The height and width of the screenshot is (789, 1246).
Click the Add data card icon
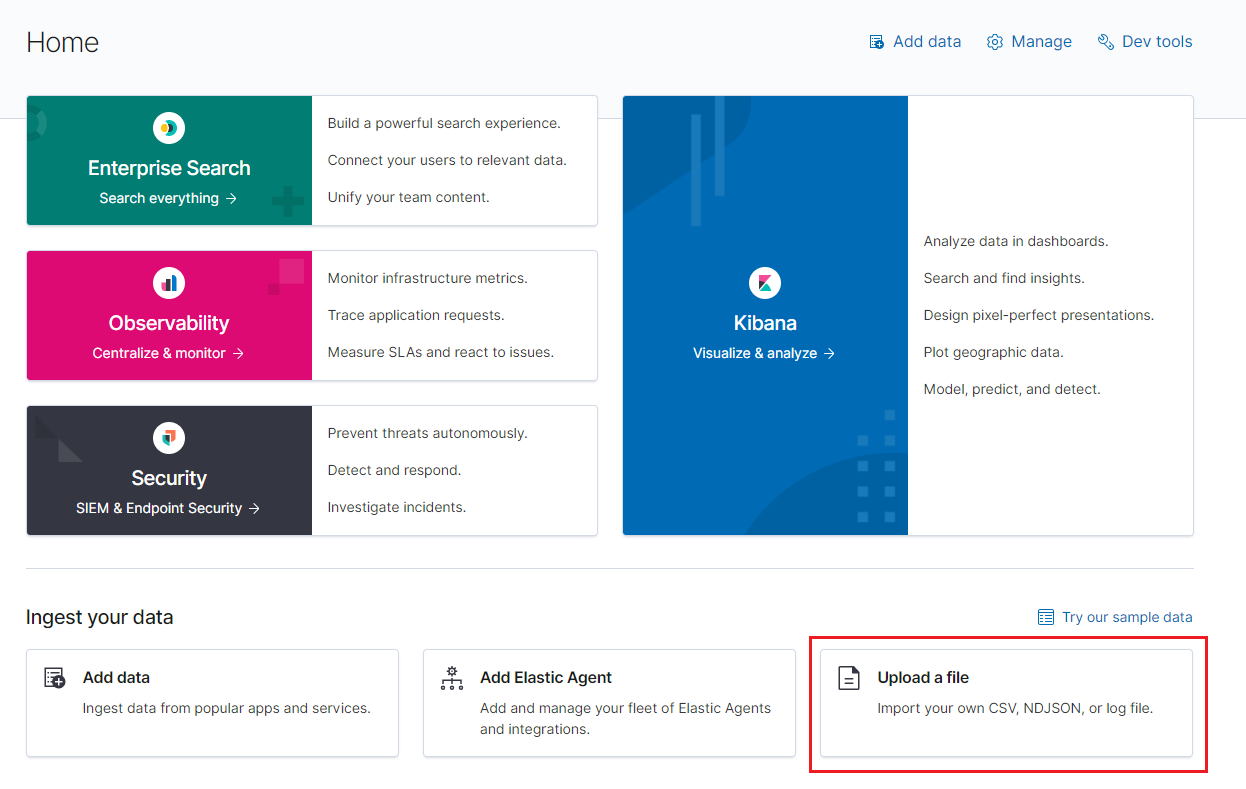pos(55,678)
